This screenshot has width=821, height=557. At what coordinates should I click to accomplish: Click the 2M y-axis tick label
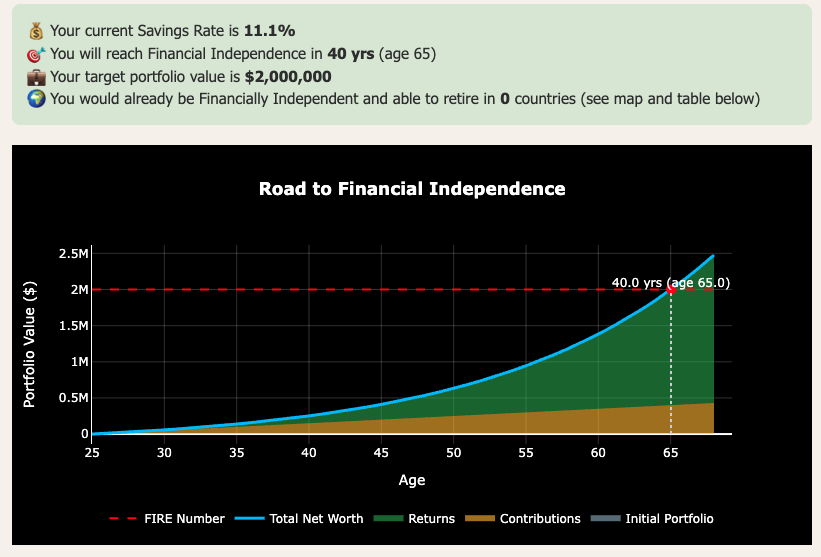click(x=80, y=289)
